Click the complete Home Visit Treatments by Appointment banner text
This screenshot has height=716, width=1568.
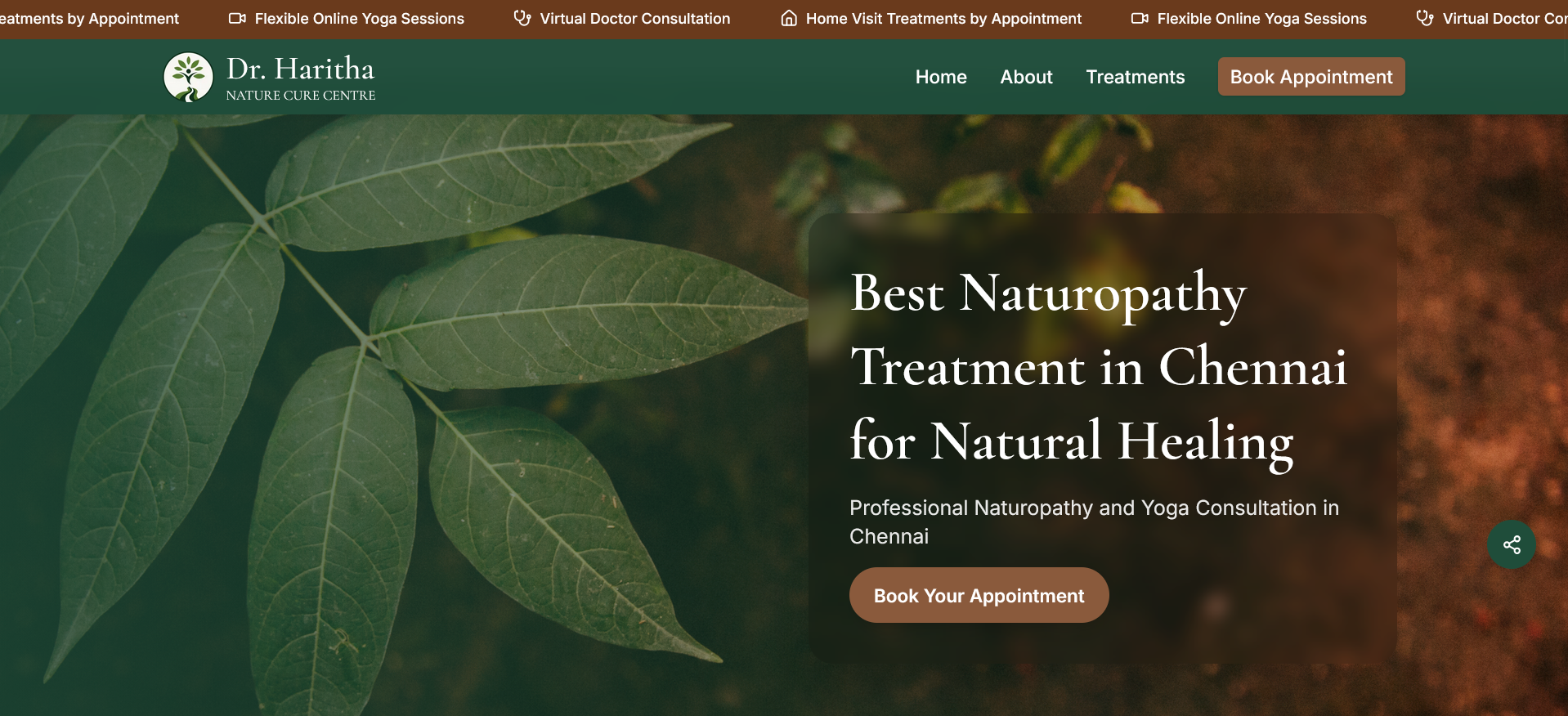[943, 18]
